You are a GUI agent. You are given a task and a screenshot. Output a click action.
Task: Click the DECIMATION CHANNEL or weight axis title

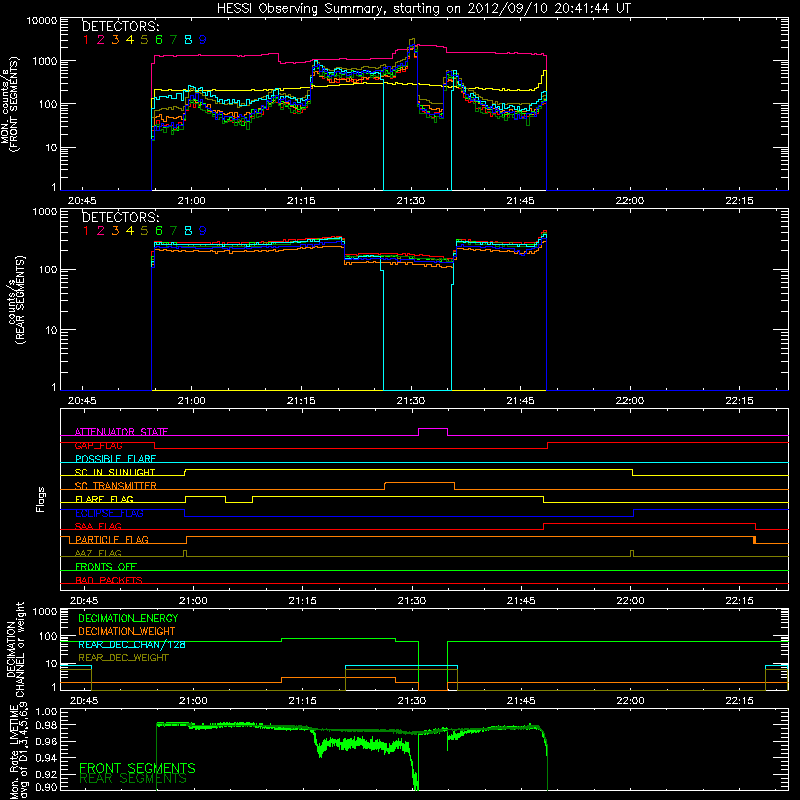pyautogui.click(x=15, y=649)
